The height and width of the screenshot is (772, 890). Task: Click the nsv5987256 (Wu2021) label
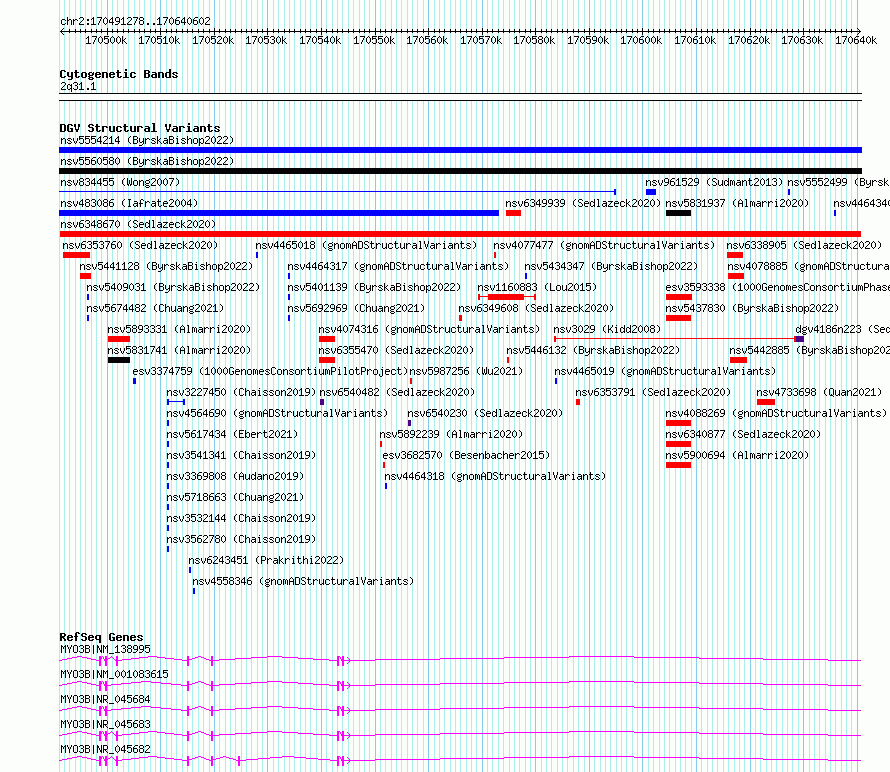pyautogui.click(x=466, y=371)
